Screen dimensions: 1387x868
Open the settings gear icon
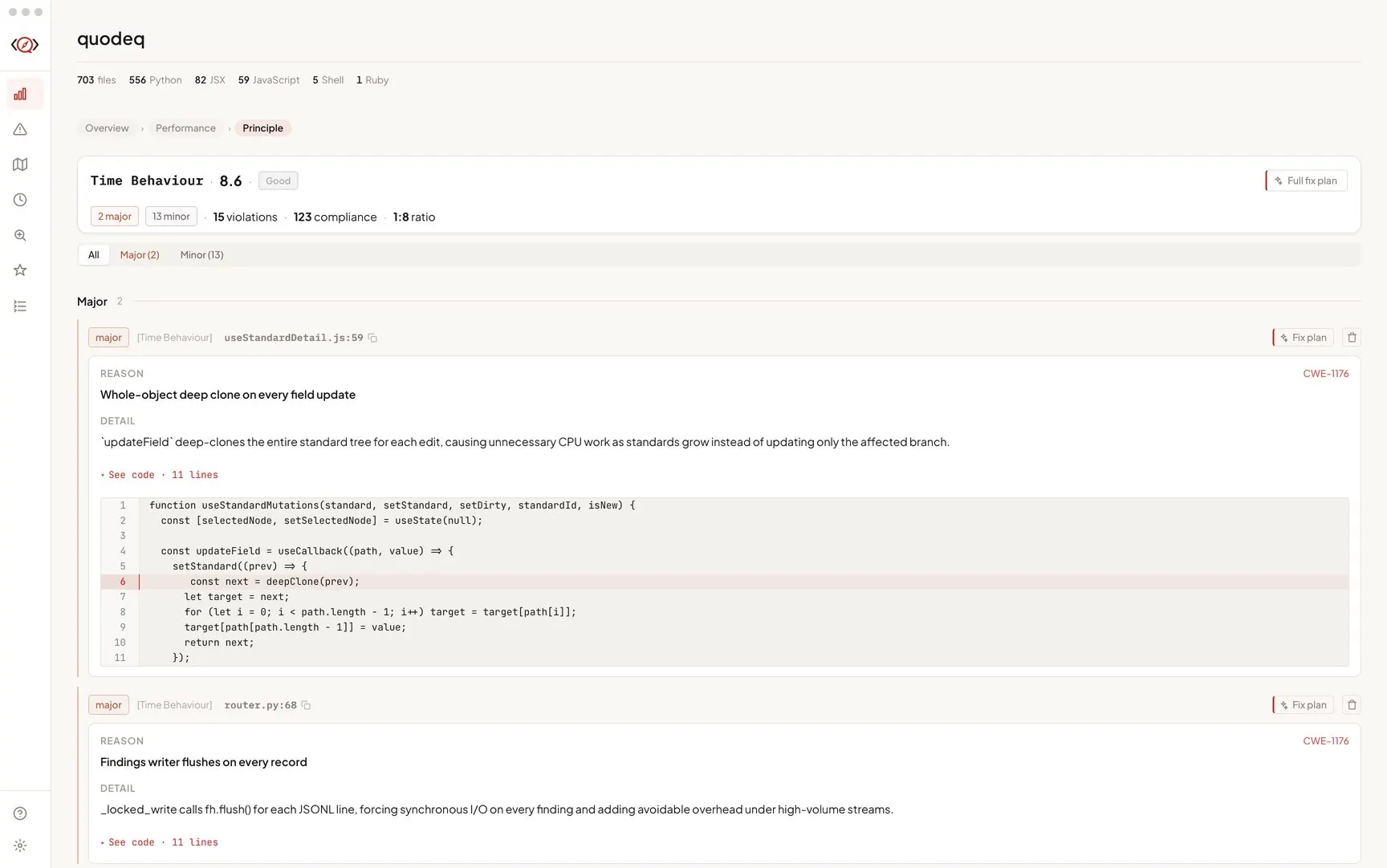[x=20, y=846]
